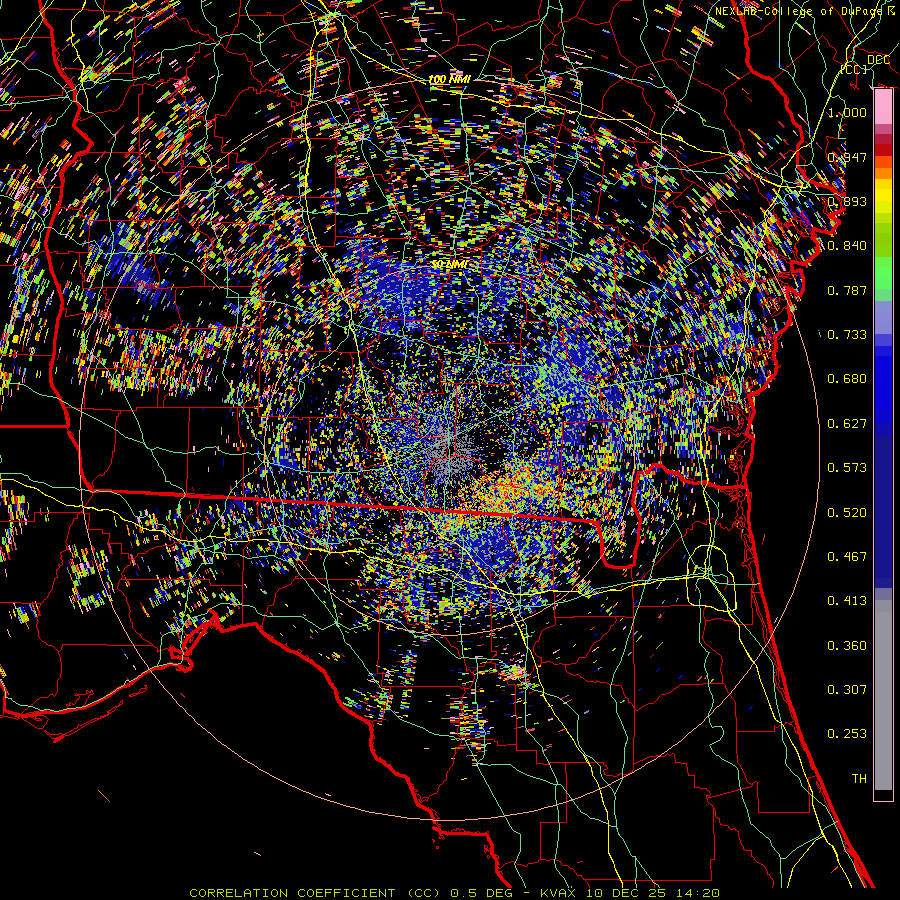
Task: Click the 0.573 legend label
Action: pyautogui.click(x=847, y=467)
